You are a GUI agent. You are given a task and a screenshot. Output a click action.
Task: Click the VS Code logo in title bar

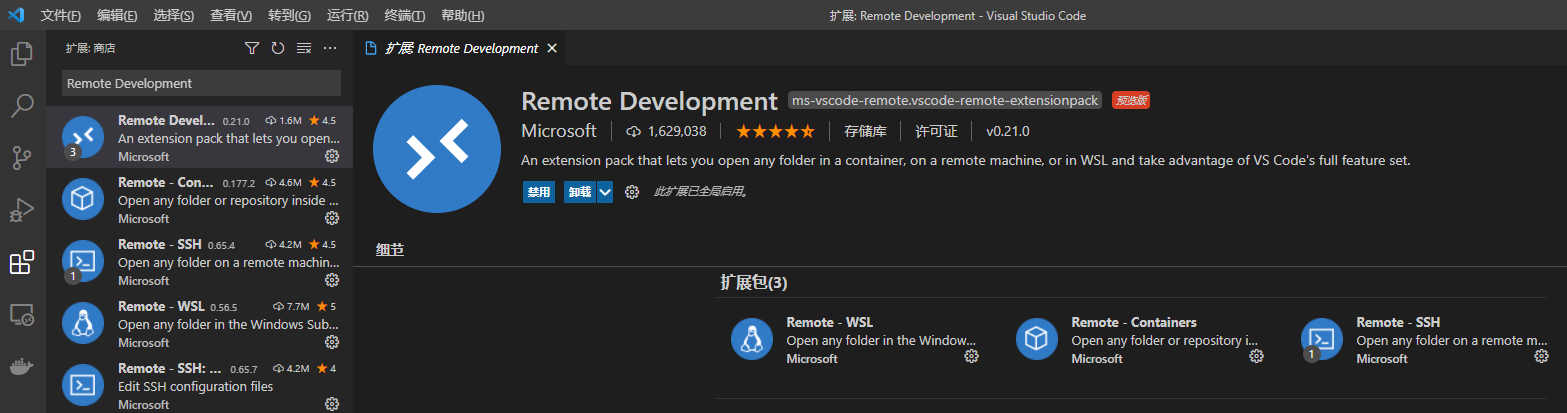pos(16,15)
